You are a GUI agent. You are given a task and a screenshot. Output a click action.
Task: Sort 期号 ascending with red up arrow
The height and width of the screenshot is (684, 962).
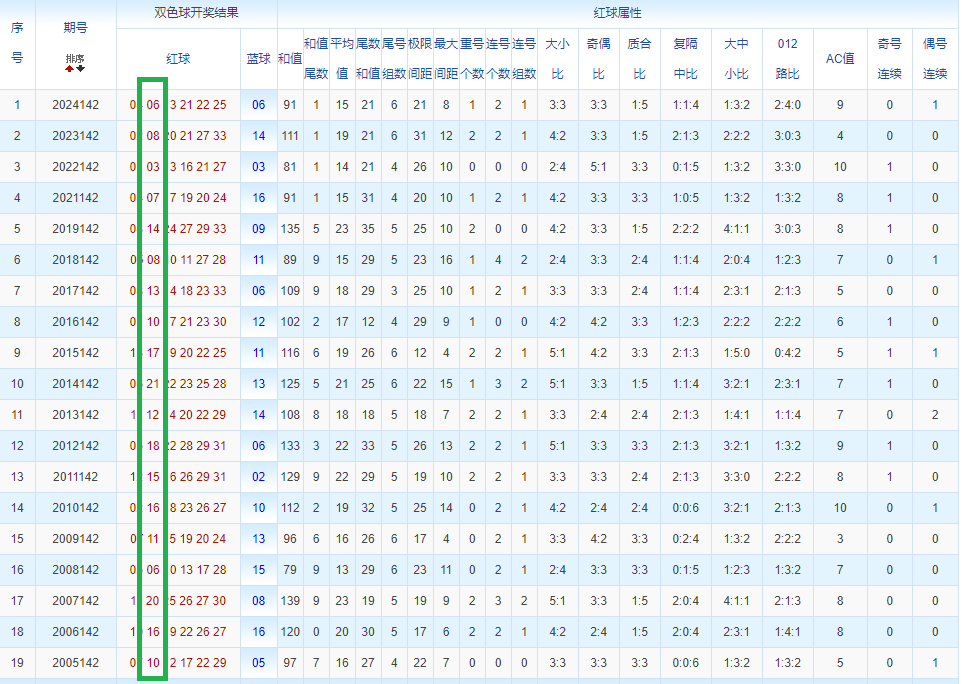click(x=69, y=69)
